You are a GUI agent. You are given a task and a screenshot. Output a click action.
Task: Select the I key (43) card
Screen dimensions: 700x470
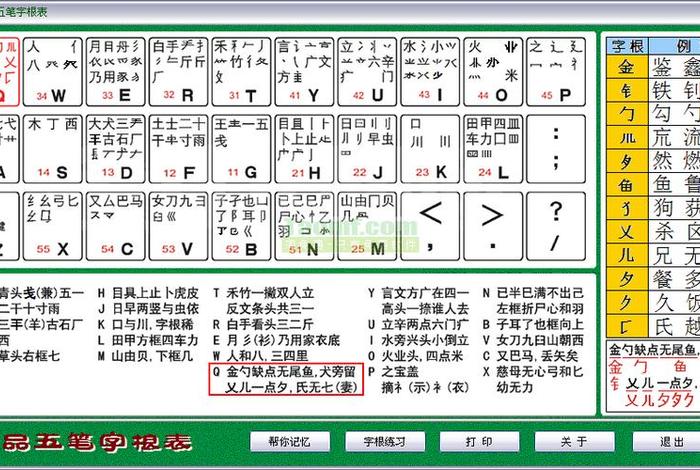(x=430, y=72)
